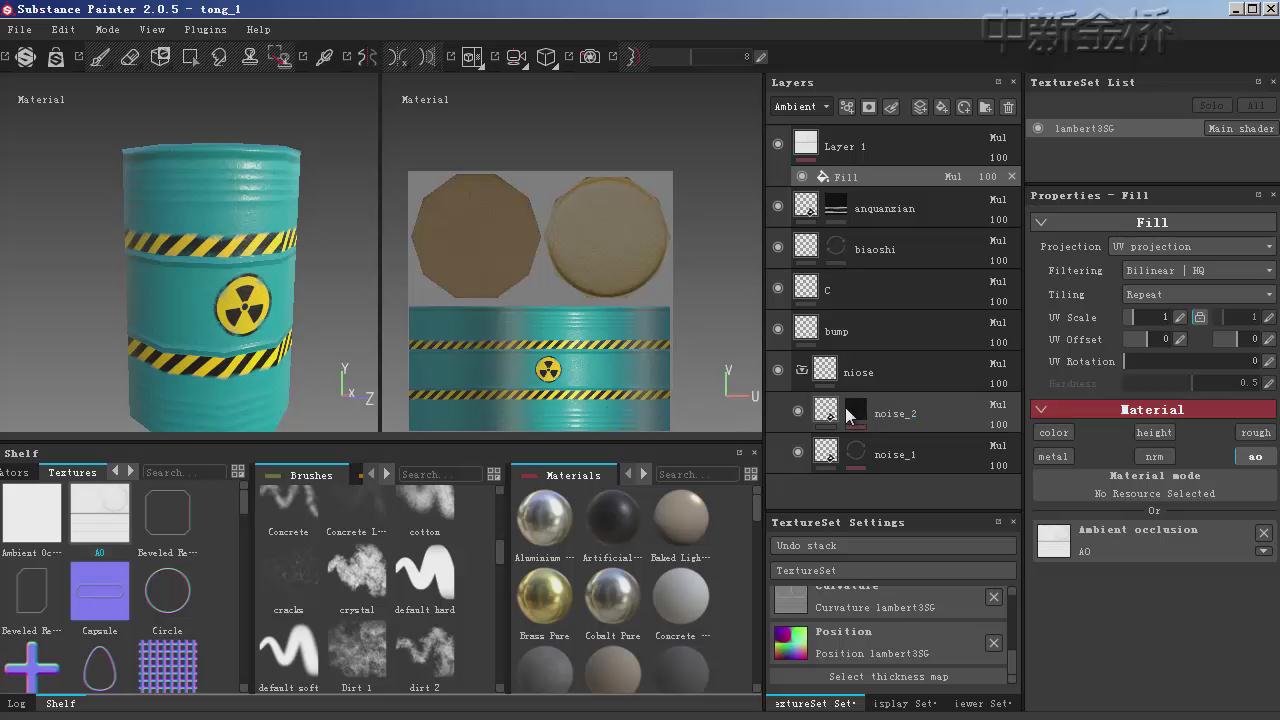Collapse the Material properties section
Image resolution: width=1280 pixels, height=720 pixels.
pyautogui.click(x=1041, y=409)
